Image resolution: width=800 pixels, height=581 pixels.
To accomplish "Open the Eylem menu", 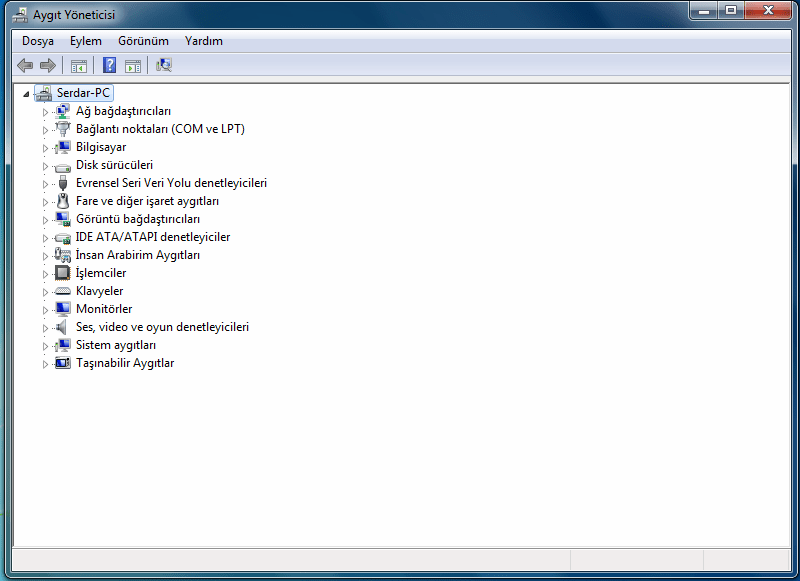I will (86, 41).
